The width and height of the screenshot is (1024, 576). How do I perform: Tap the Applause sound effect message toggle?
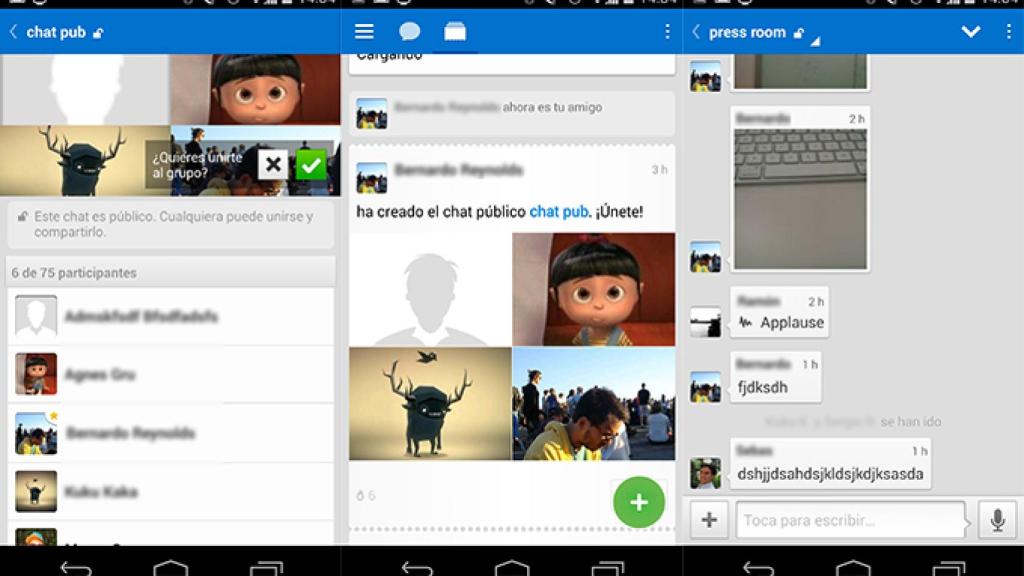point(780,321)
